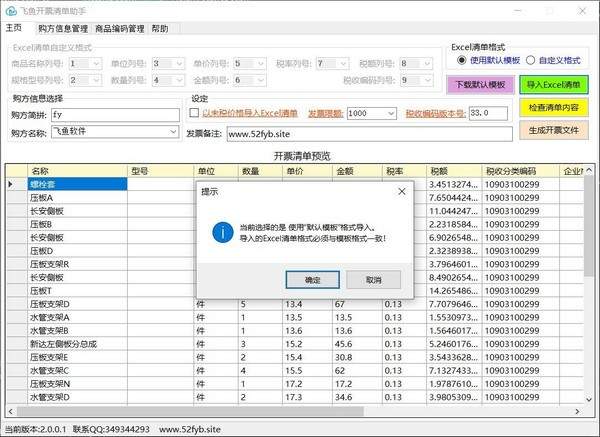The height and width of the screenshot is (437, 600).
Task: Open the 商品编码管理 tab
Action: (x=119, y=29)
